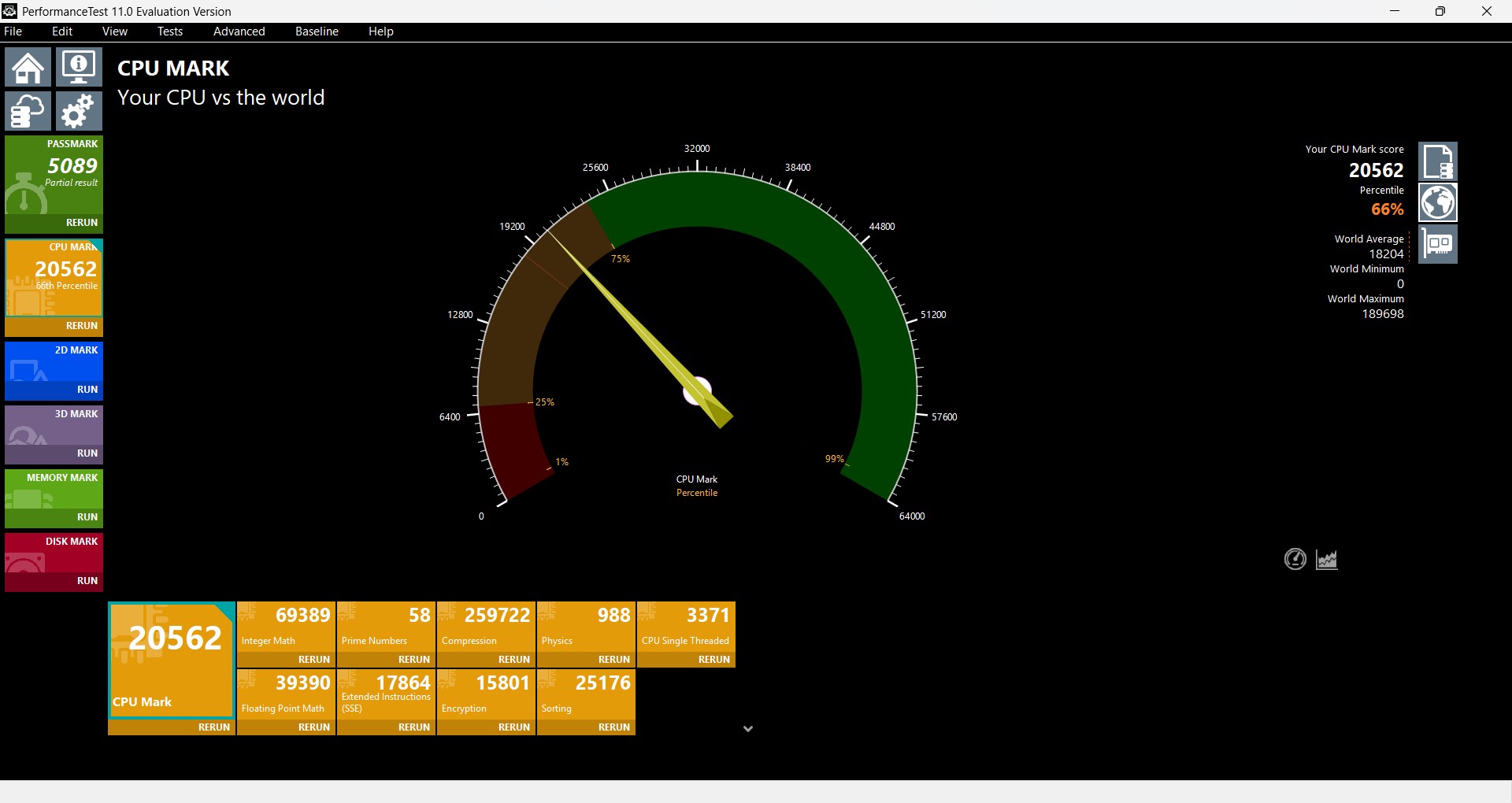Viewport: 1512px width, 803px height.
Task: Run the Disk Mark test
Action: pos(87,581)
